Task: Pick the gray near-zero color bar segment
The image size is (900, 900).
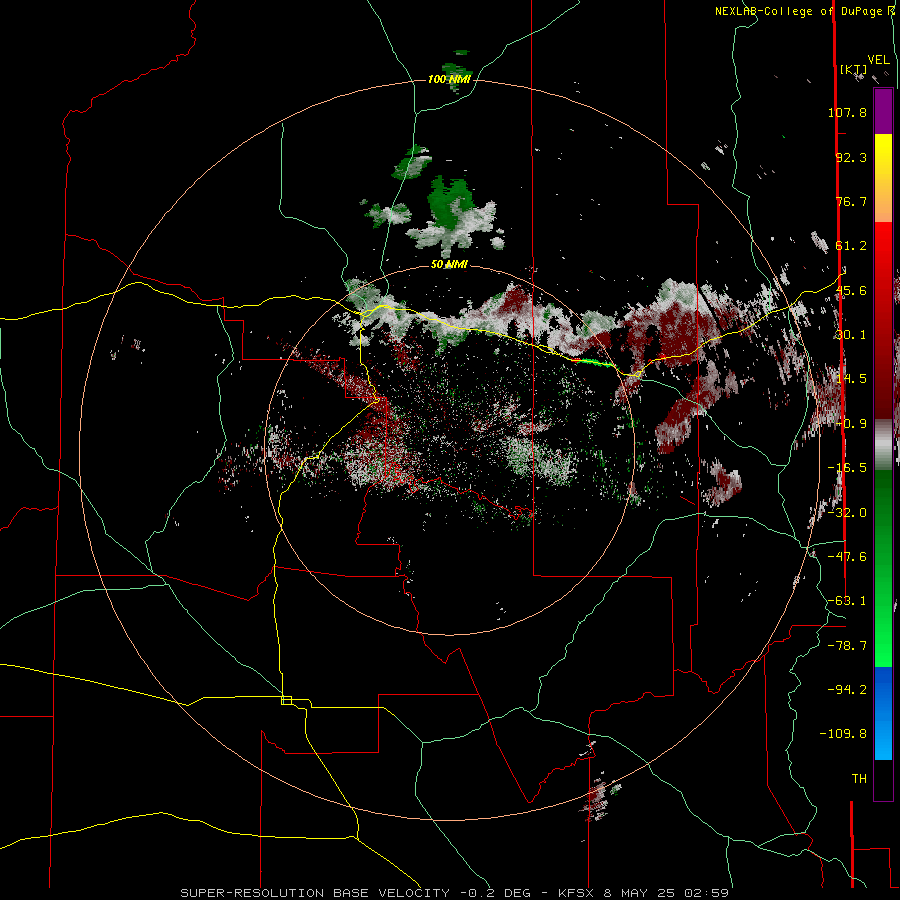Action: [883, 444]
